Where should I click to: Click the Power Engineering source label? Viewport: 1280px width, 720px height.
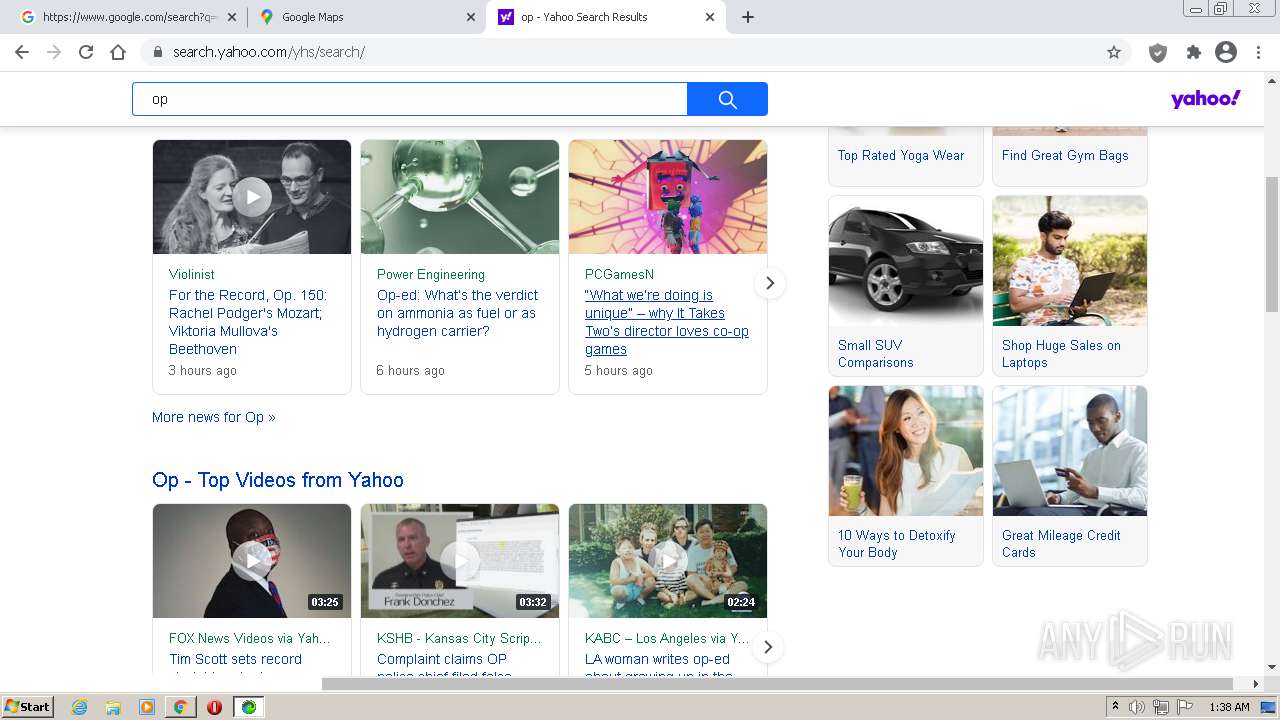tap(431, 274)
